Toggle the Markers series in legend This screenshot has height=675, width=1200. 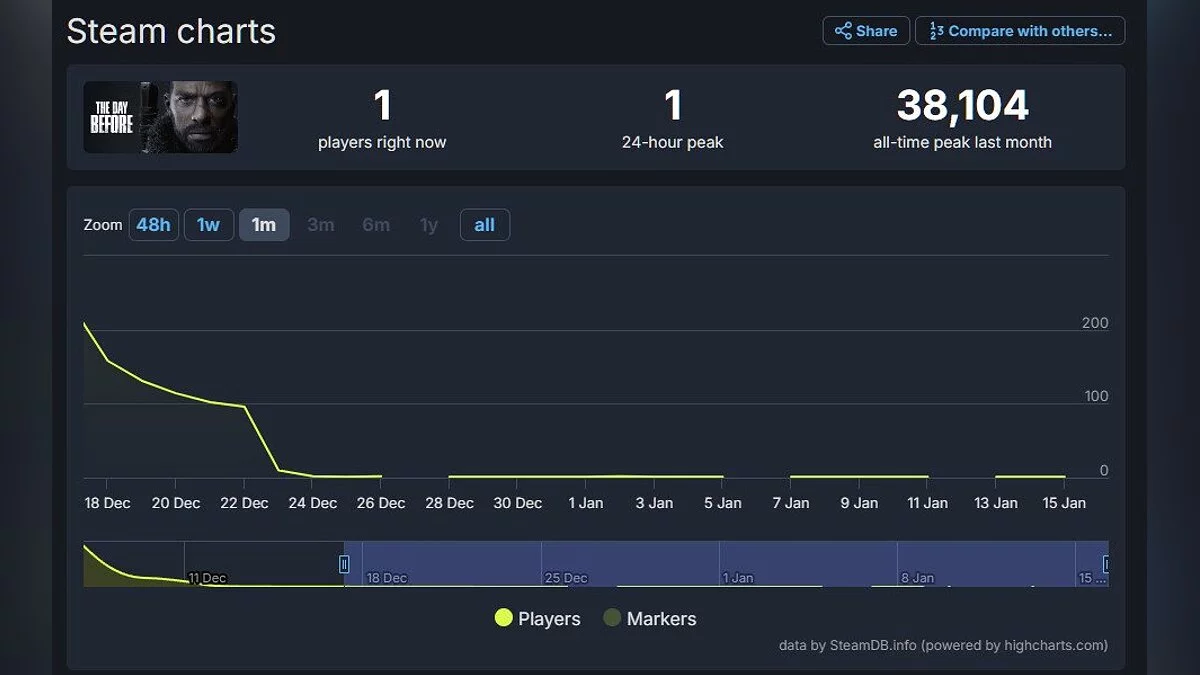[x=650, y=619]
